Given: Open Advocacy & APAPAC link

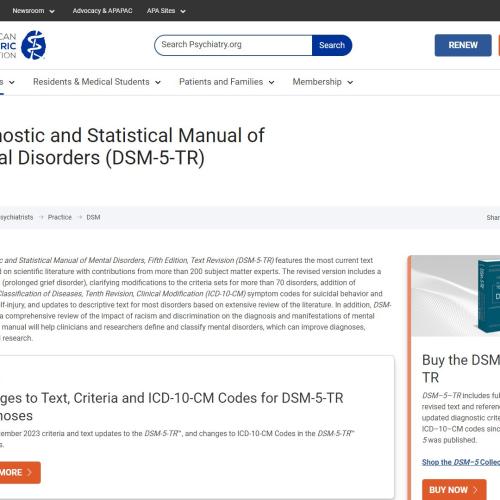Looking at the screenshot, I should (x=102, y=11).
